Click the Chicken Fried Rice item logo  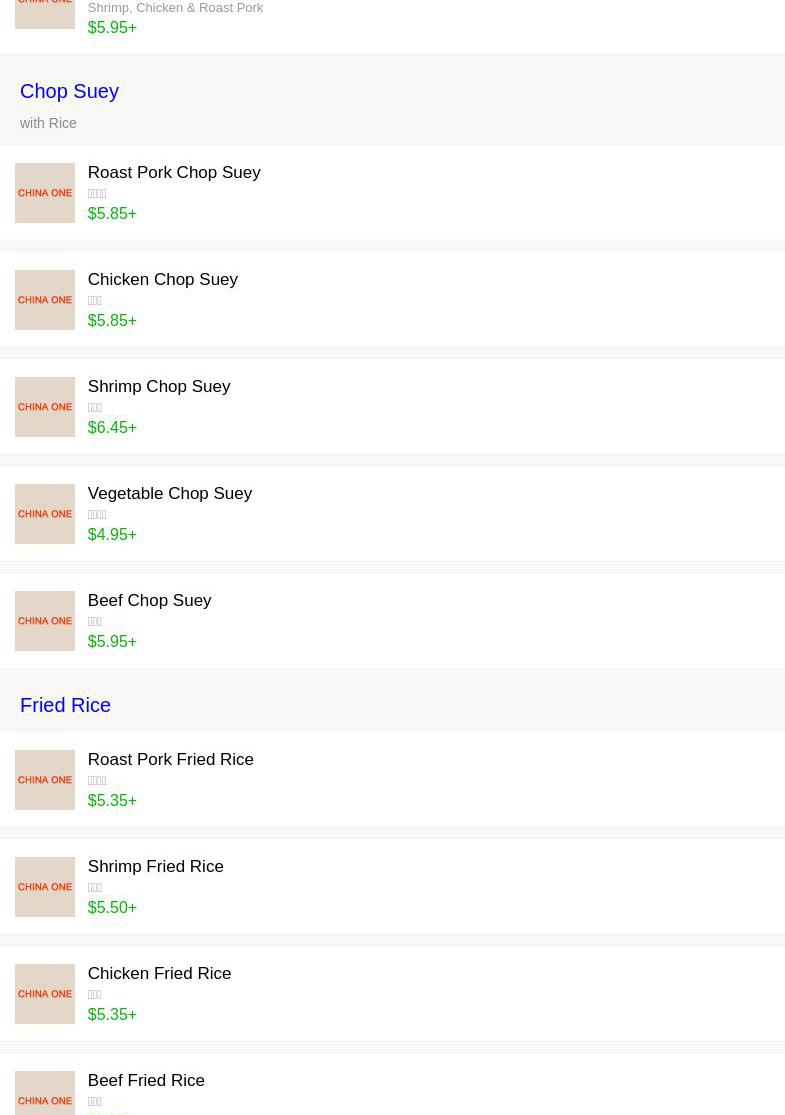click(45, 994)
